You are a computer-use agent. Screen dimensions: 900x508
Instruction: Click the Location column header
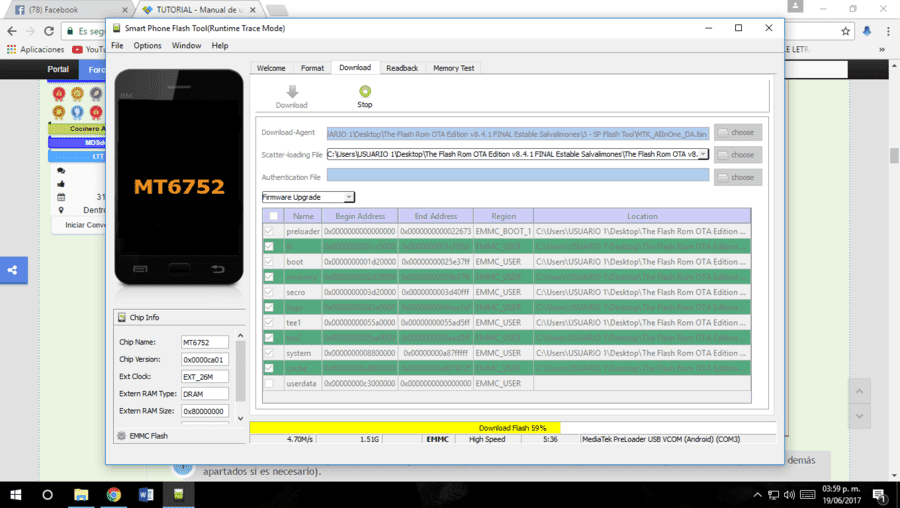click(642, 216)
